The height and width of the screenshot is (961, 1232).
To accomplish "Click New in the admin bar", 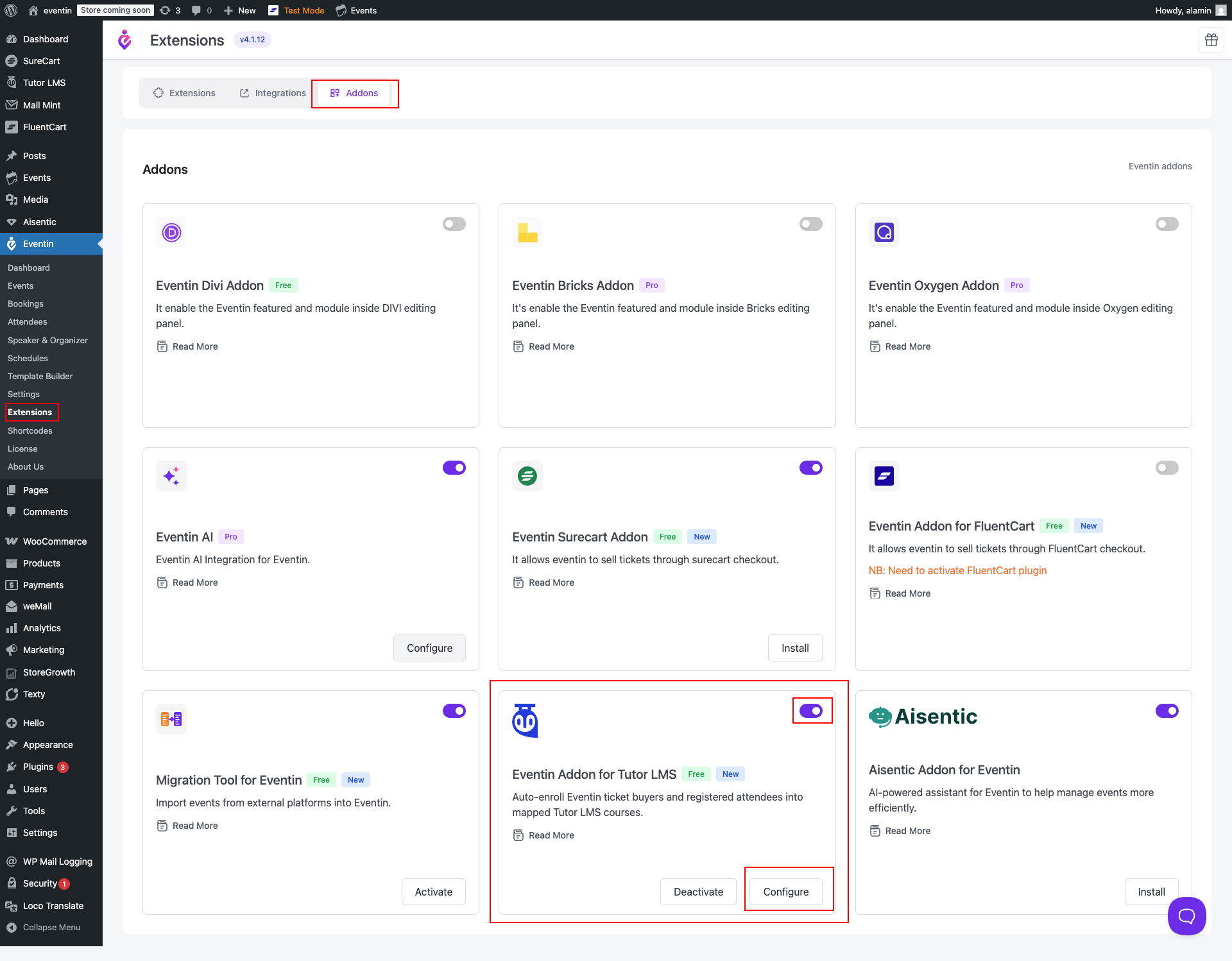I will 239,10.
